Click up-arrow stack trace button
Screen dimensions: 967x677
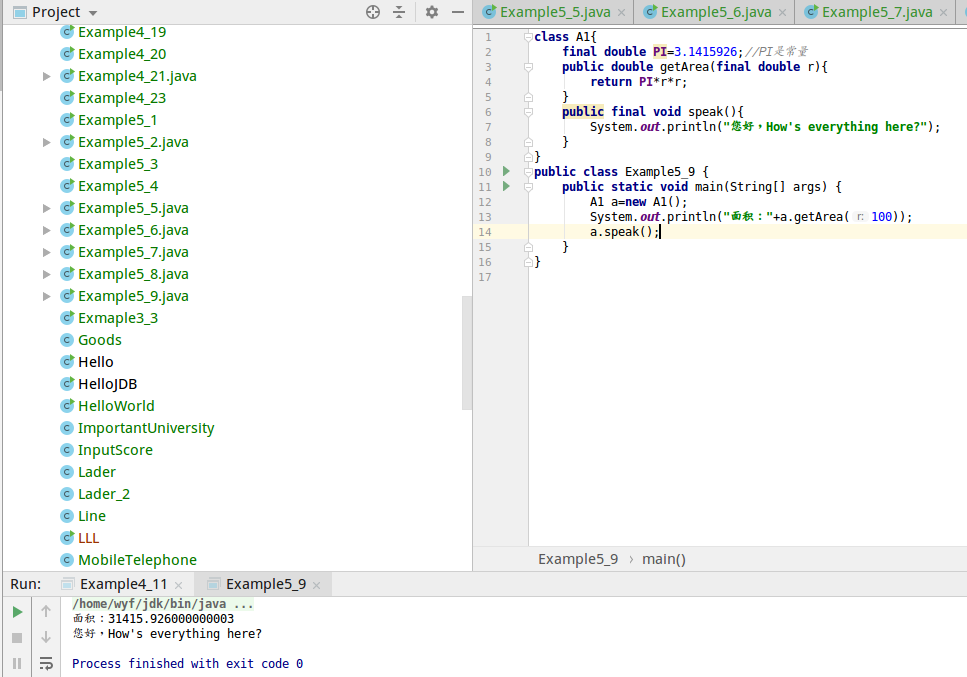pos(46,611)
